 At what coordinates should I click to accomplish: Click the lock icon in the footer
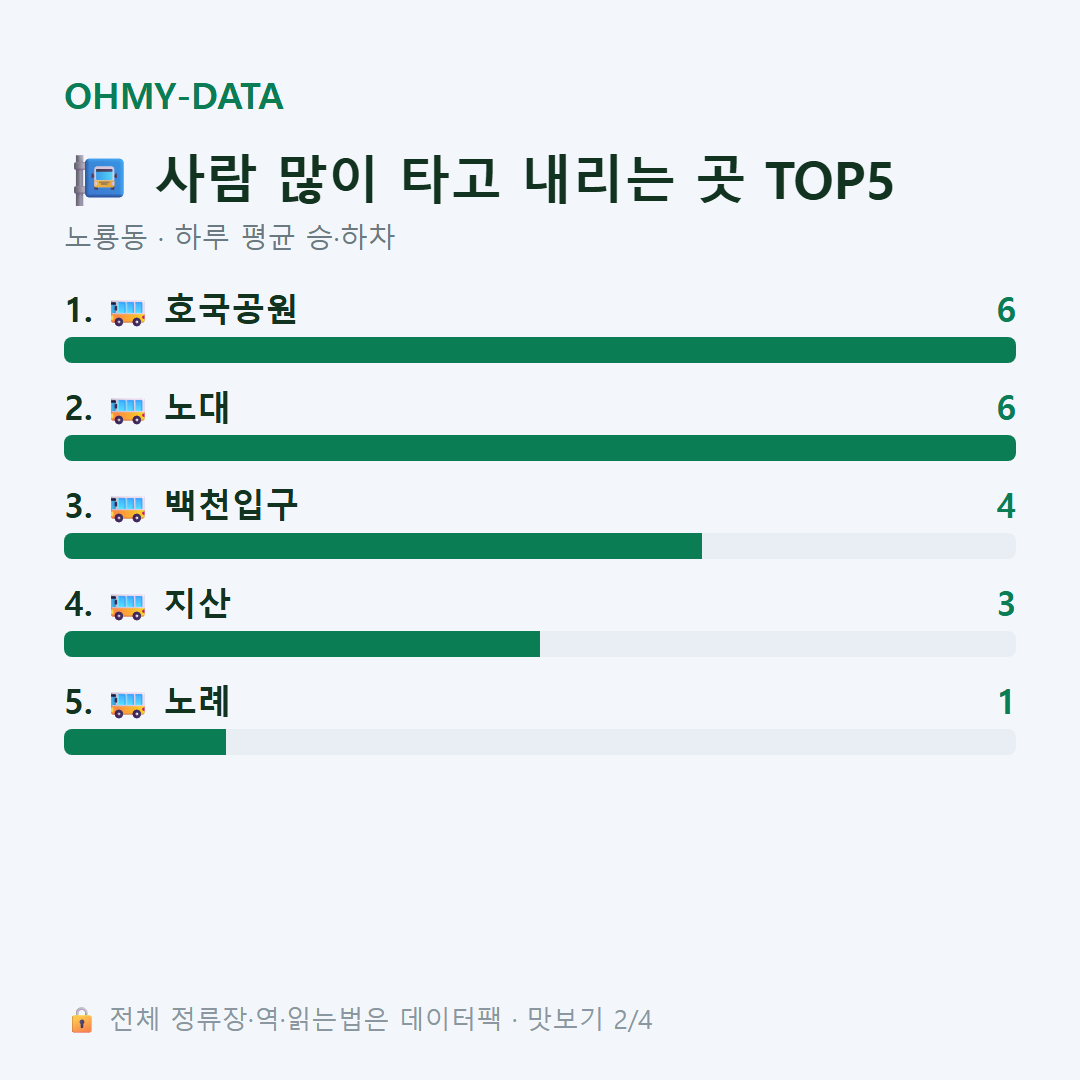81,1019
